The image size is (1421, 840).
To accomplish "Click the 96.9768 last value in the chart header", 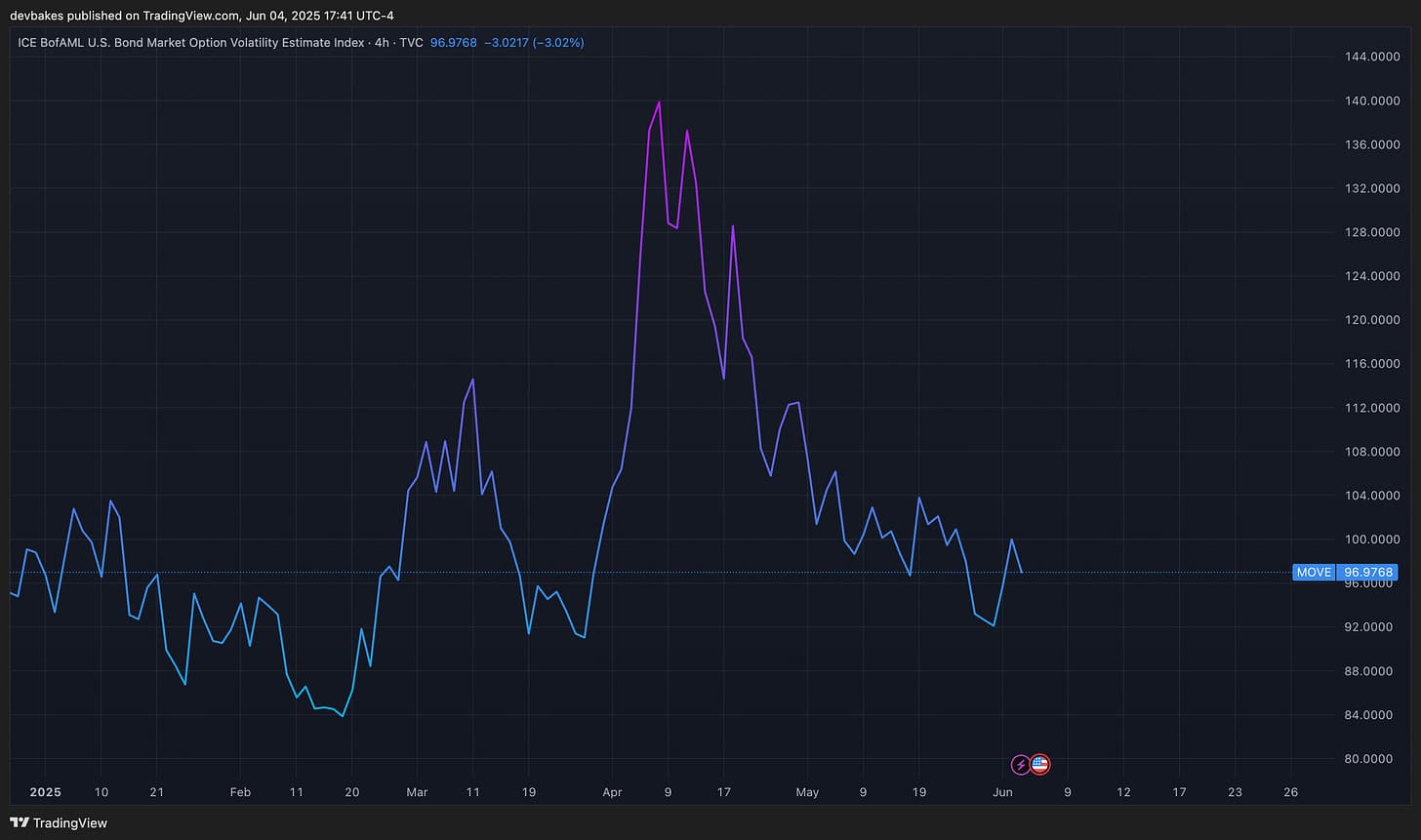I will pyautogui.click(x=453, y=43).
